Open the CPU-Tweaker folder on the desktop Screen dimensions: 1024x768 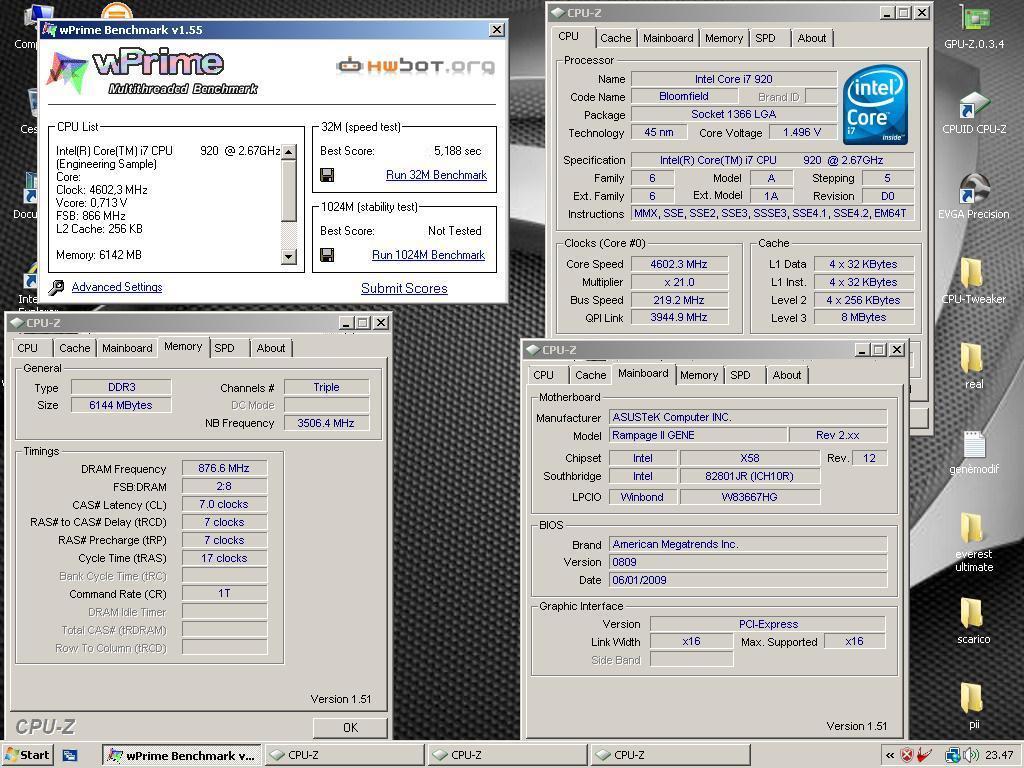click(974, 280)
